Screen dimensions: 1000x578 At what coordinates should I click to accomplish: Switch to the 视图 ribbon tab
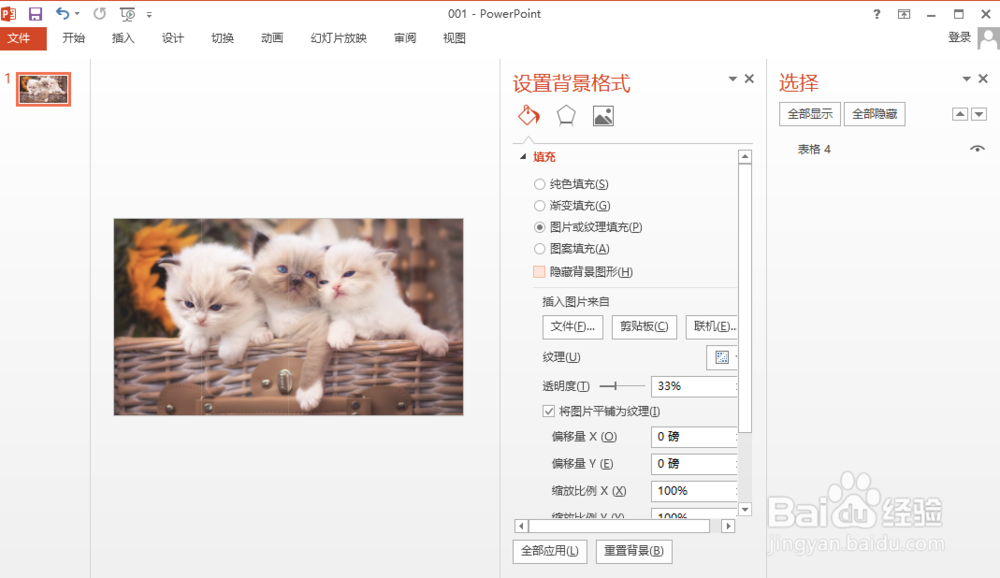pos(455,38)
